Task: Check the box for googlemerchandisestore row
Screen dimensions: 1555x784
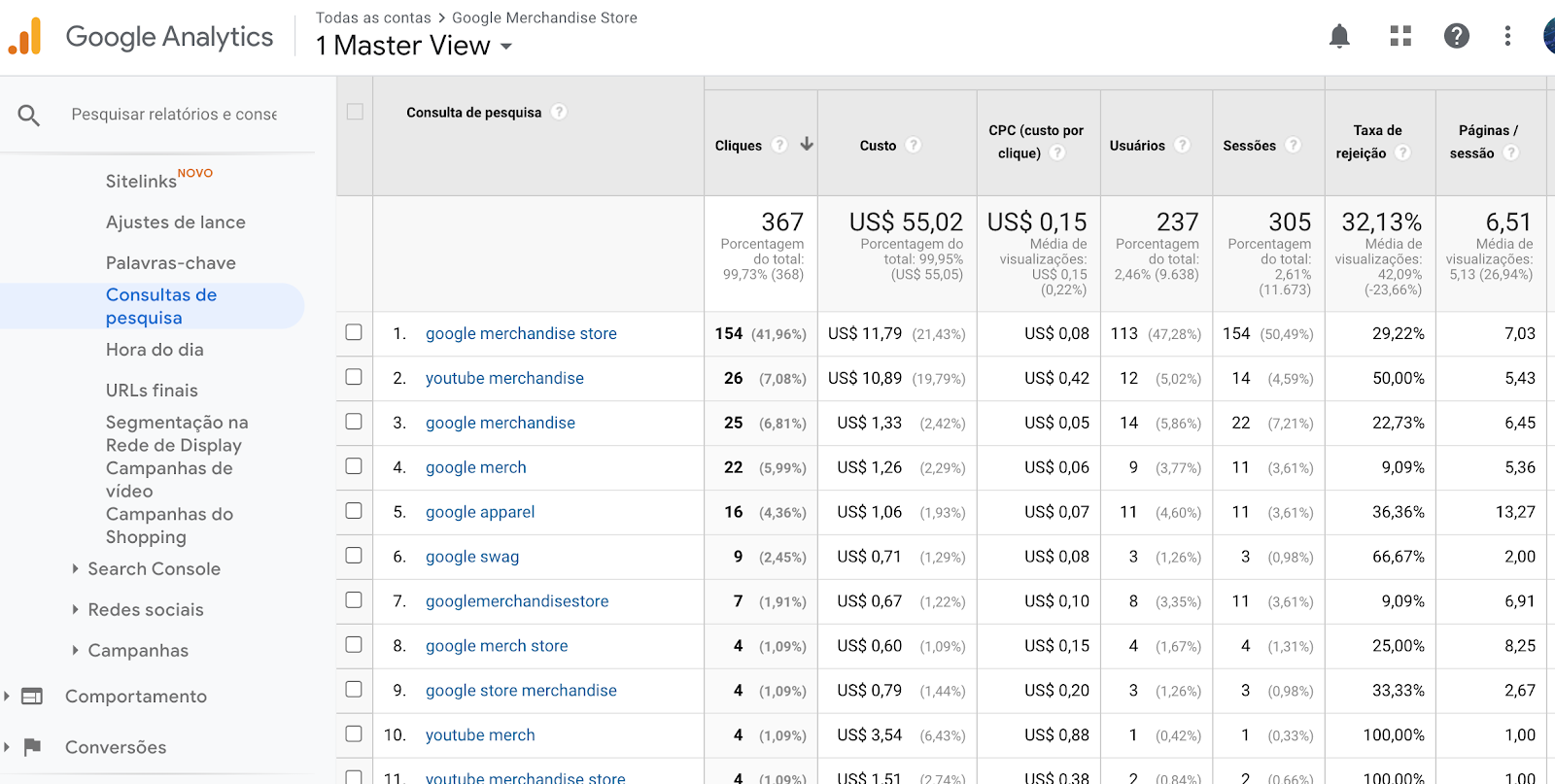Action: 354,600
